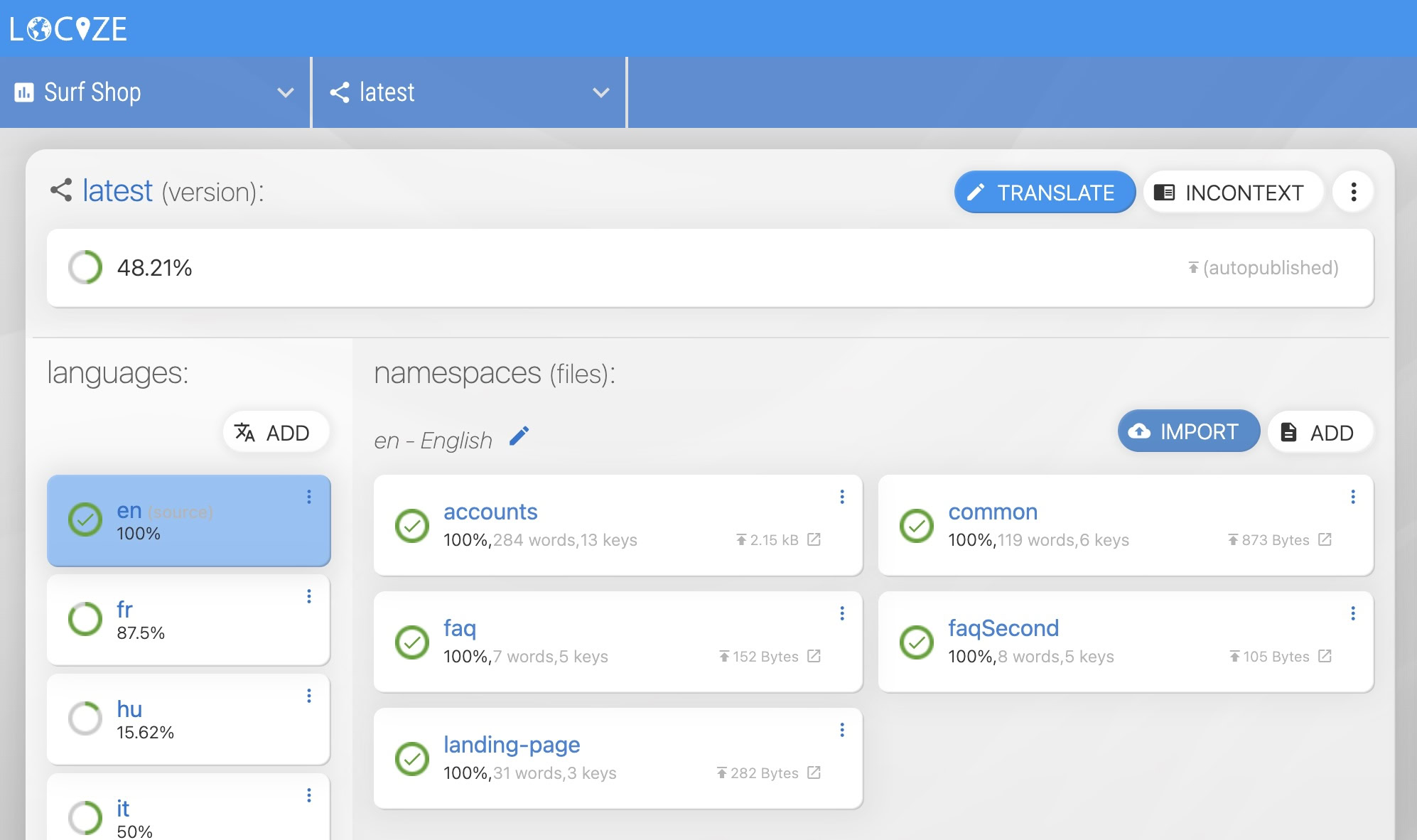Click ADD language button
Viewport: 1417px width, 840px height.
click(x=276, y=432)
